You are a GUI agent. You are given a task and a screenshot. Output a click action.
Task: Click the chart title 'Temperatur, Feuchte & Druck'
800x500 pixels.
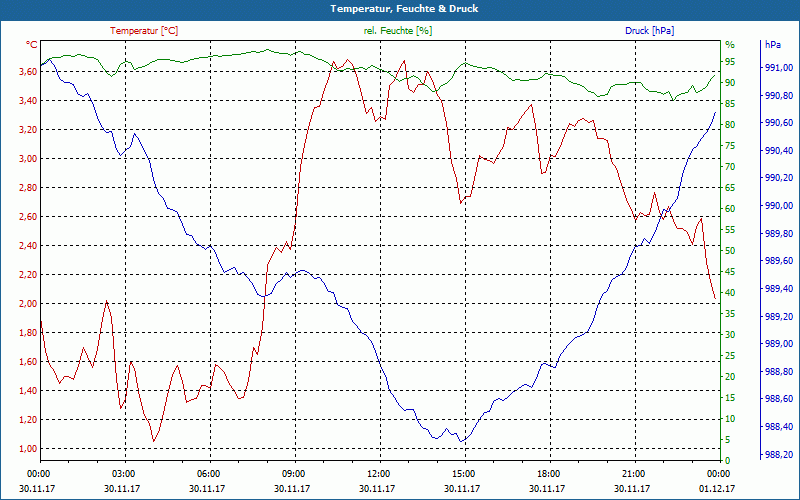(x=404, y=9)
